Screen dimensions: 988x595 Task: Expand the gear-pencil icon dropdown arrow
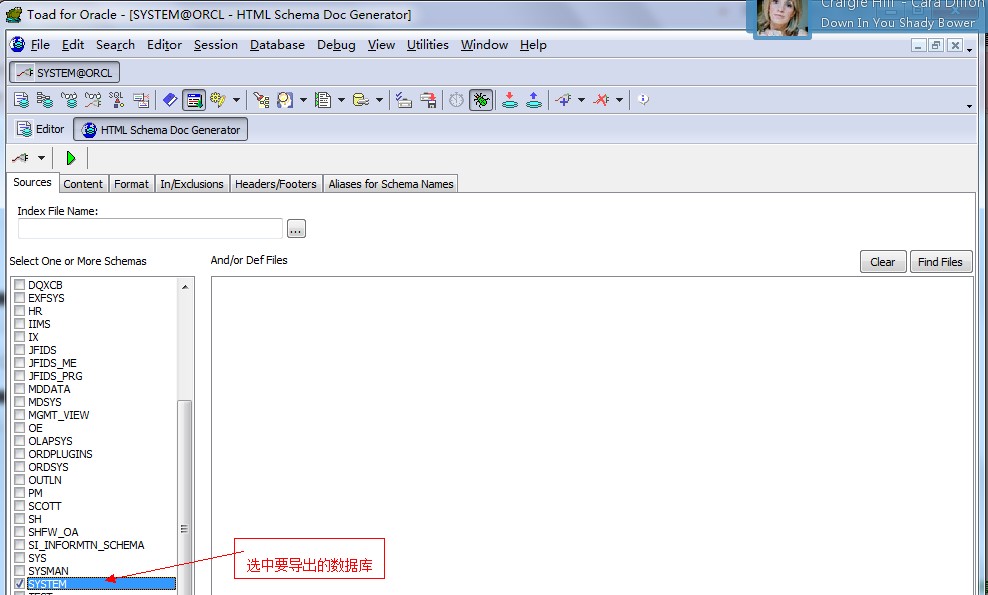pyautogui.click(x=236, y=100)
